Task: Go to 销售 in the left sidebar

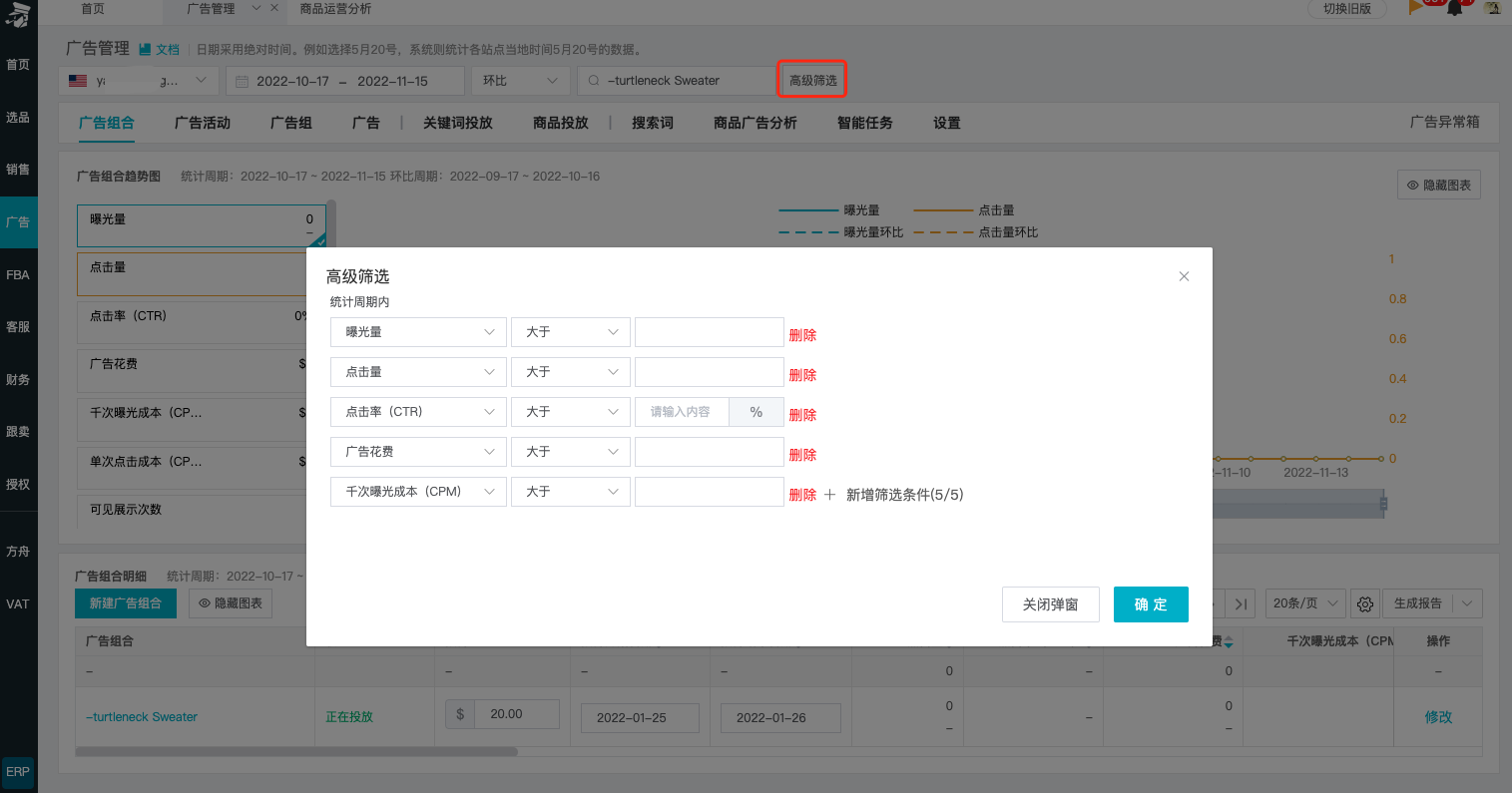Action: point(18,170)
